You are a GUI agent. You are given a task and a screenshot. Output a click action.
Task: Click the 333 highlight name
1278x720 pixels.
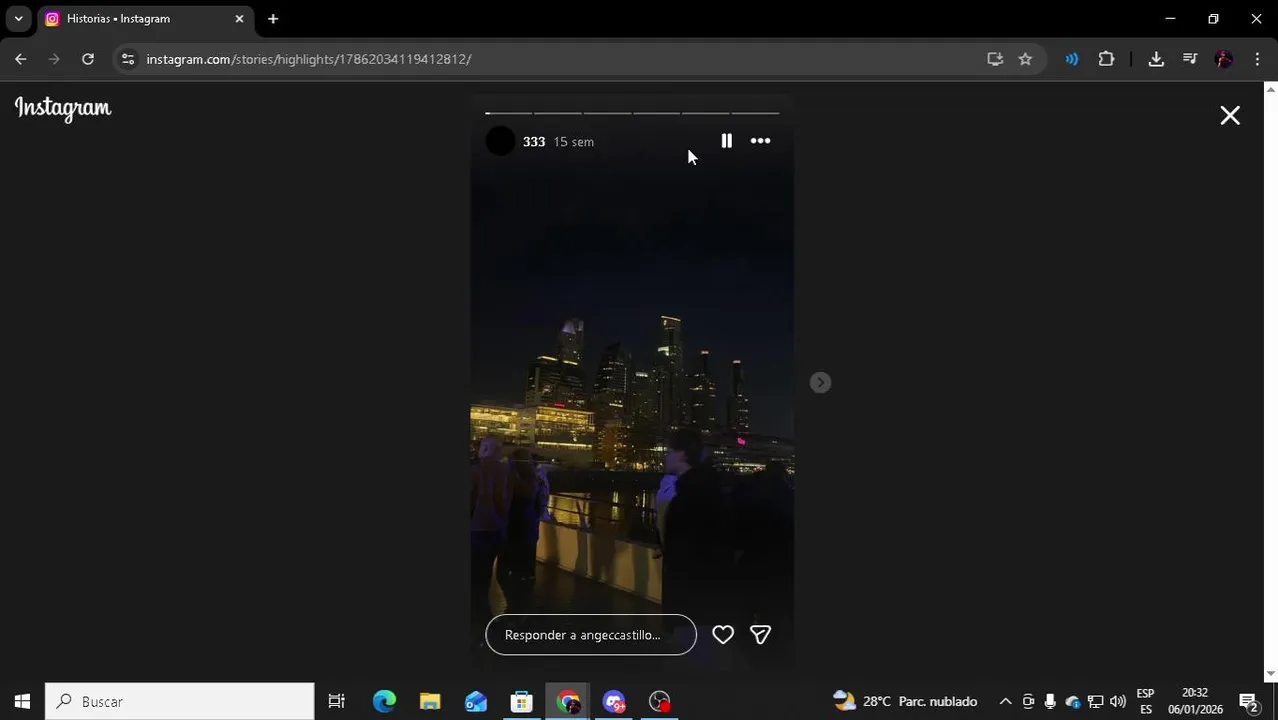534,142
